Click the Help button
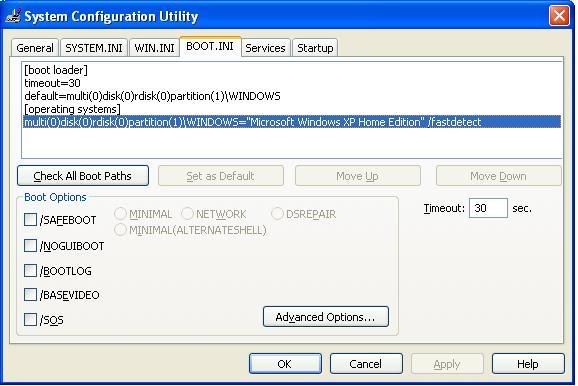The image size is (578, 386). [528, 364]
